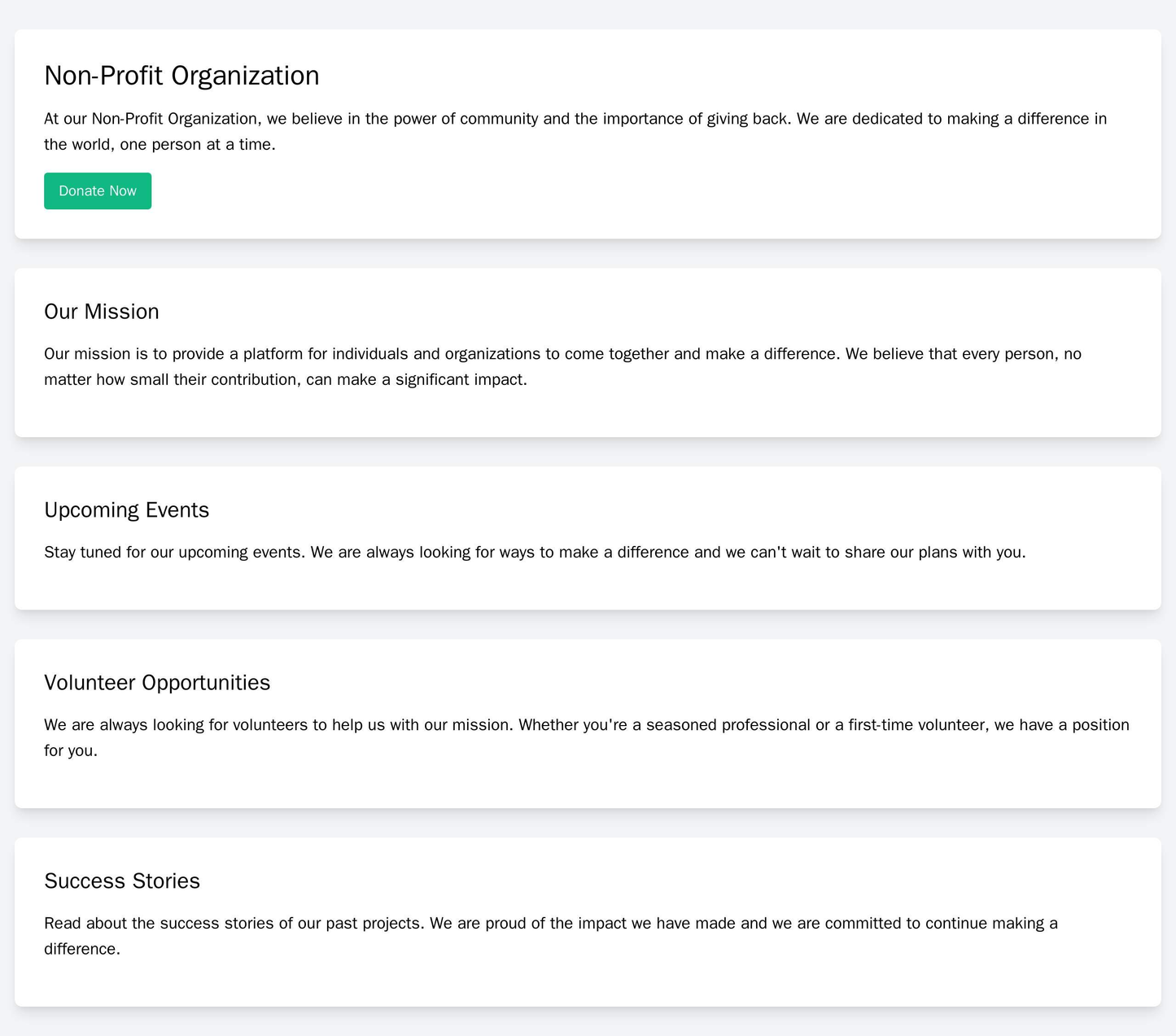Viewport: 1176px width, 1036px height.
Task: Click the Upcoming Events heading
Action: 126,509
